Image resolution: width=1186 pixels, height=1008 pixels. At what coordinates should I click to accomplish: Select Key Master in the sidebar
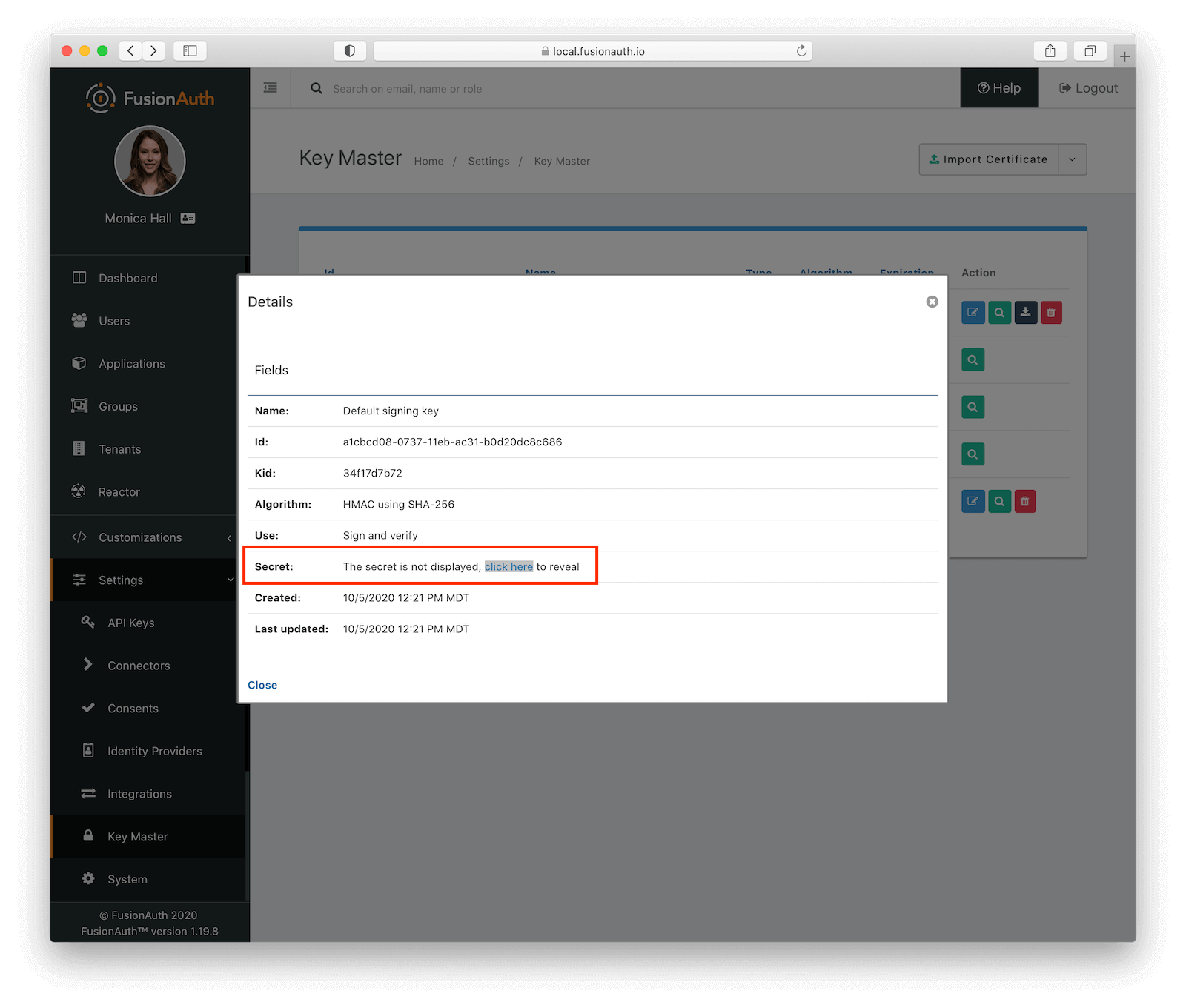(x=147, y=837)
